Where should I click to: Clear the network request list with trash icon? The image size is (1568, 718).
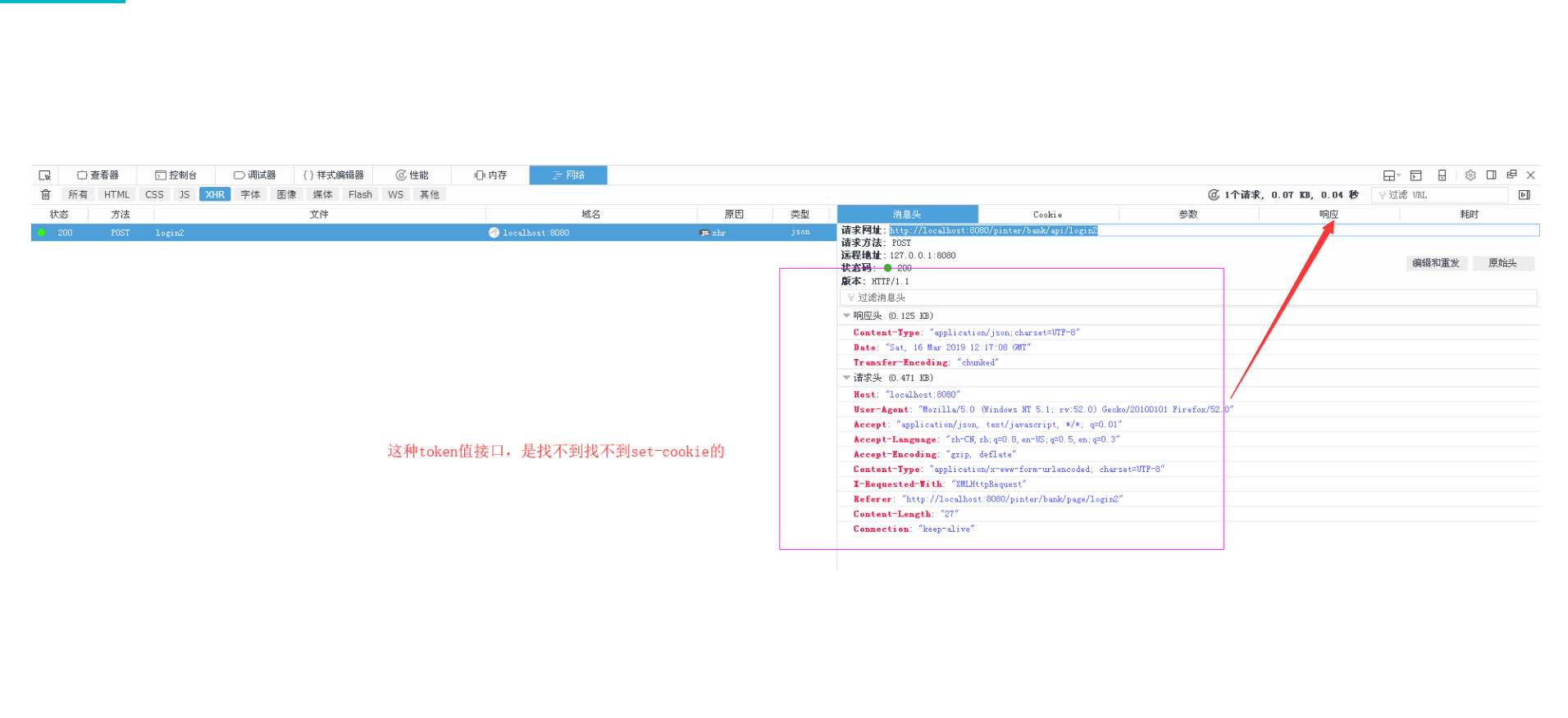click(x=46, y=194)
